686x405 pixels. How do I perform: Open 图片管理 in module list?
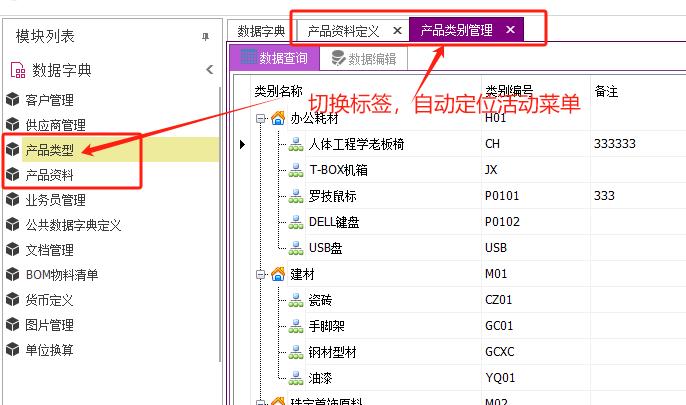pos(49,325)
